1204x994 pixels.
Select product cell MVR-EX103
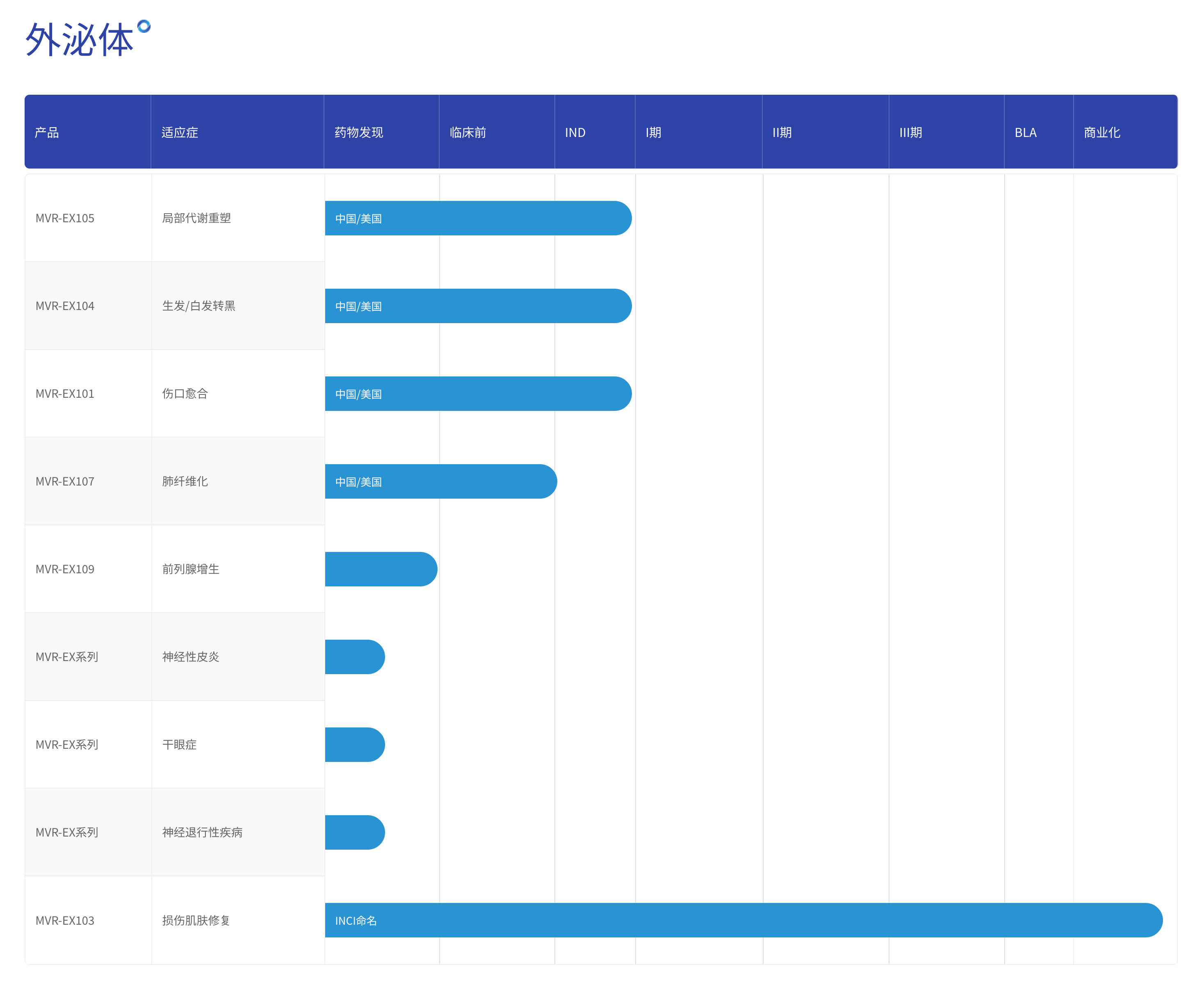pos(88,921)
